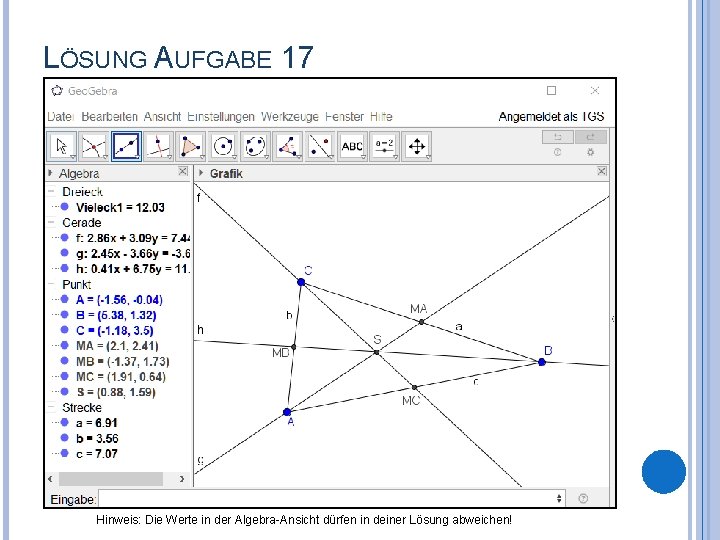Collapse the Dreieck group
This screenshot has height=540, width=720.
point(51,191)
